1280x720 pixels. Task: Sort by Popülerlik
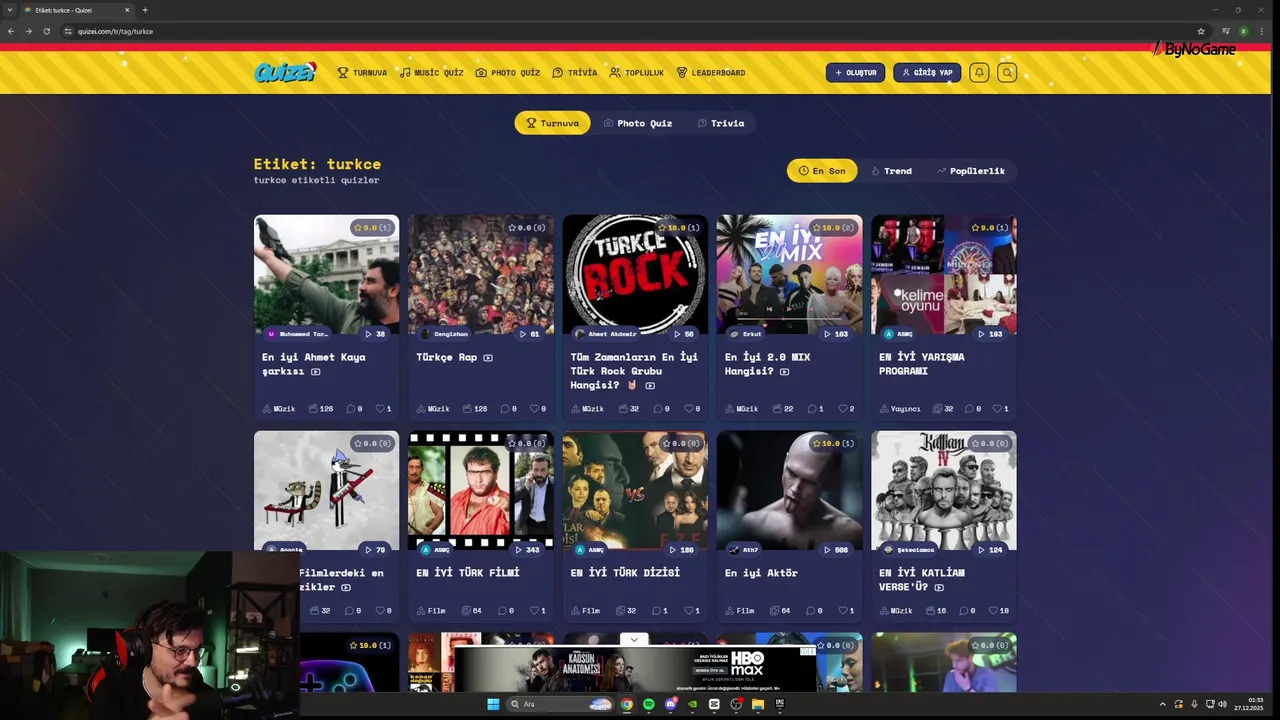click(971, 171)
